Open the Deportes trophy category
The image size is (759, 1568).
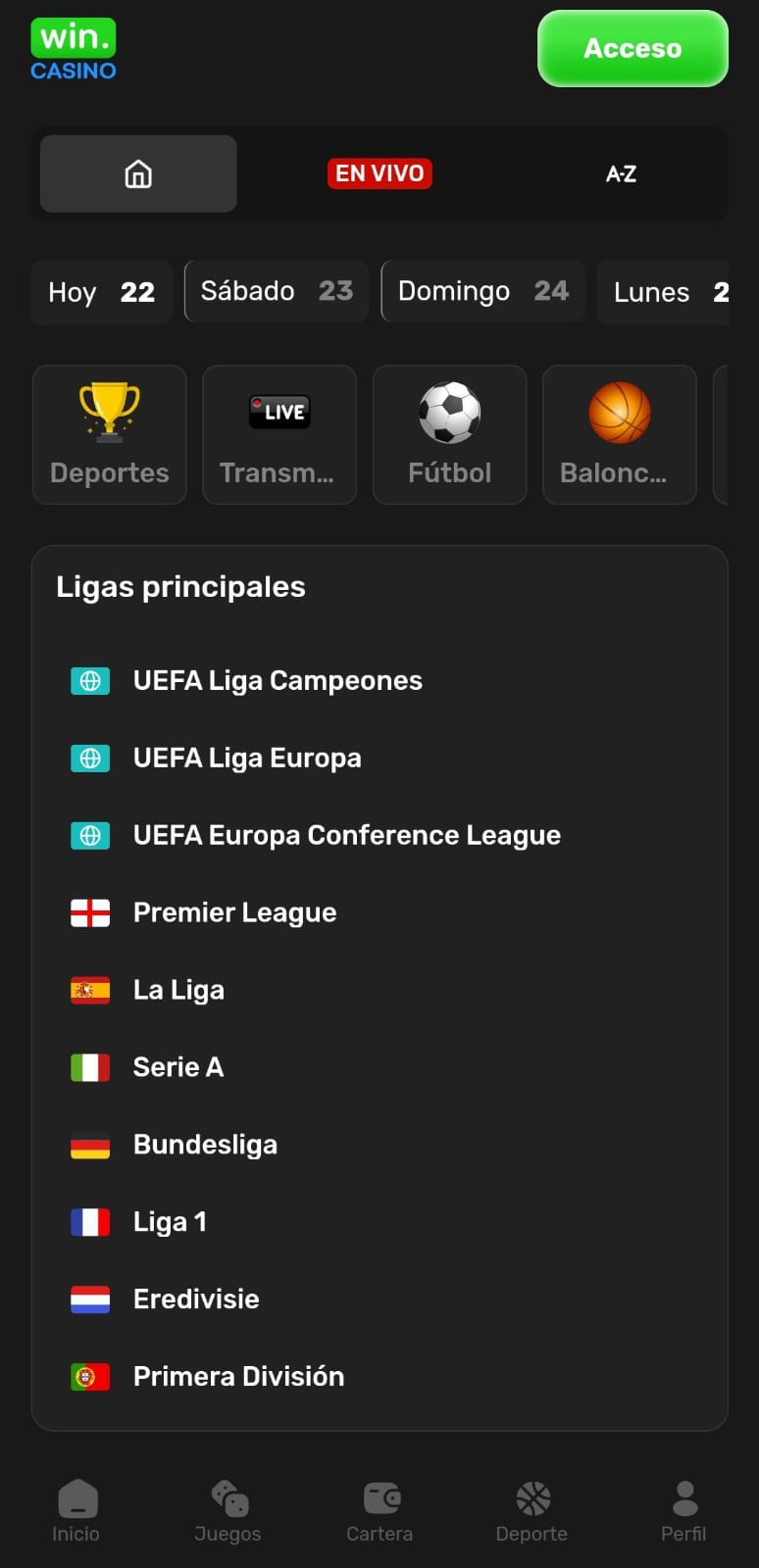click(x=110, y=434)
